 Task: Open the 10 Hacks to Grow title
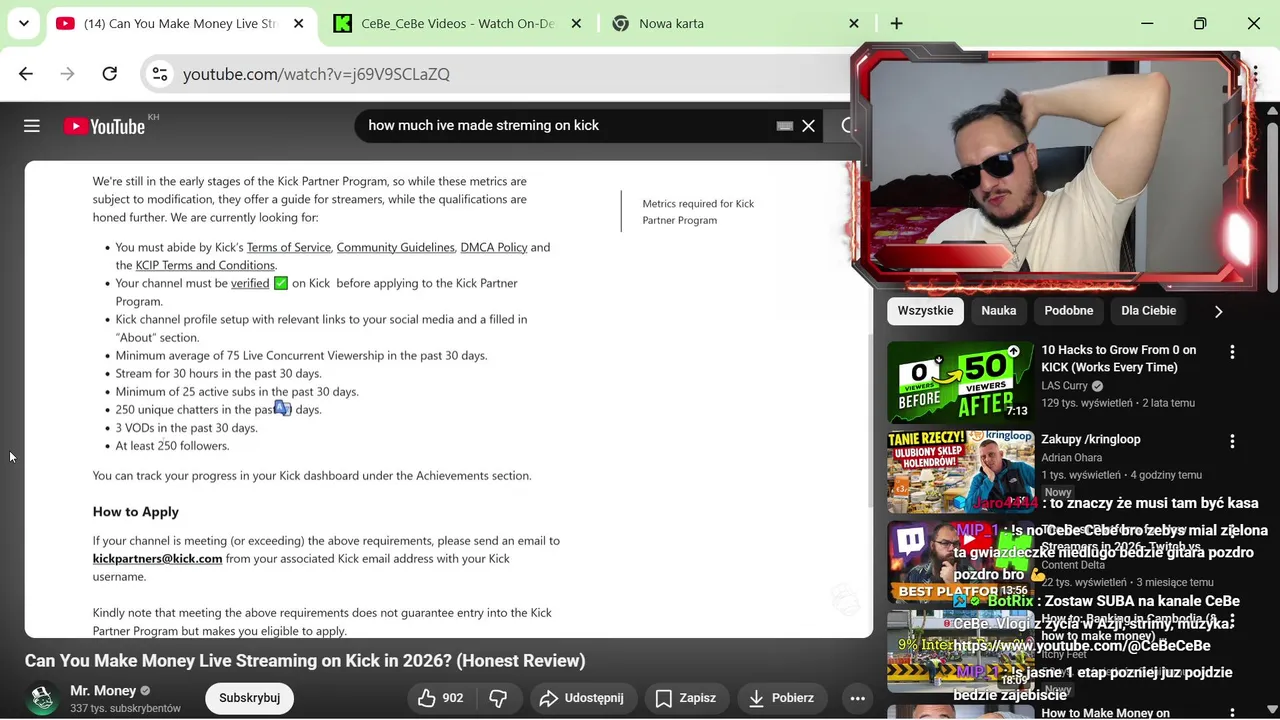1118,358
